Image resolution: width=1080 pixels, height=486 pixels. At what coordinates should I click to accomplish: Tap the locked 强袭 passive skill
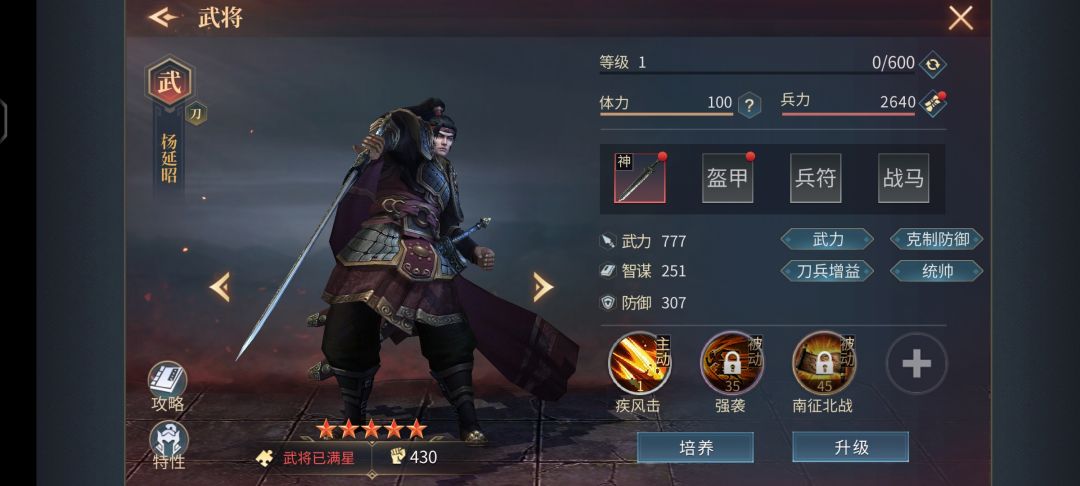(731, 363)
